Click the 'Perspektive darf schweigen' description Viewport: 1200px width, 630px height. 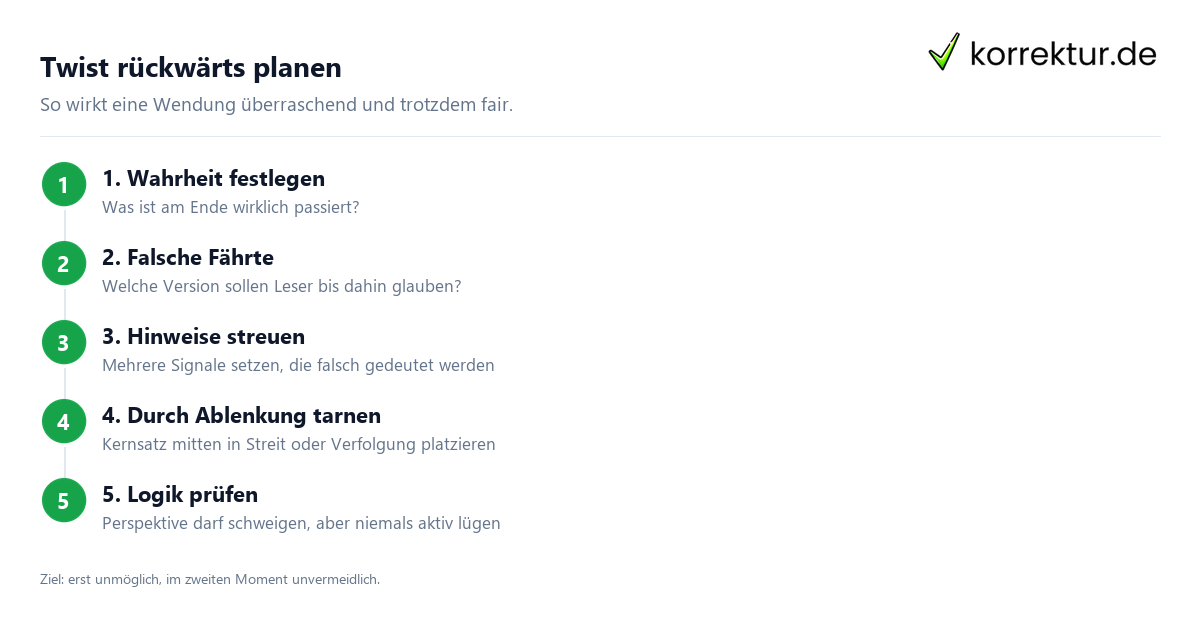point(302,524)
